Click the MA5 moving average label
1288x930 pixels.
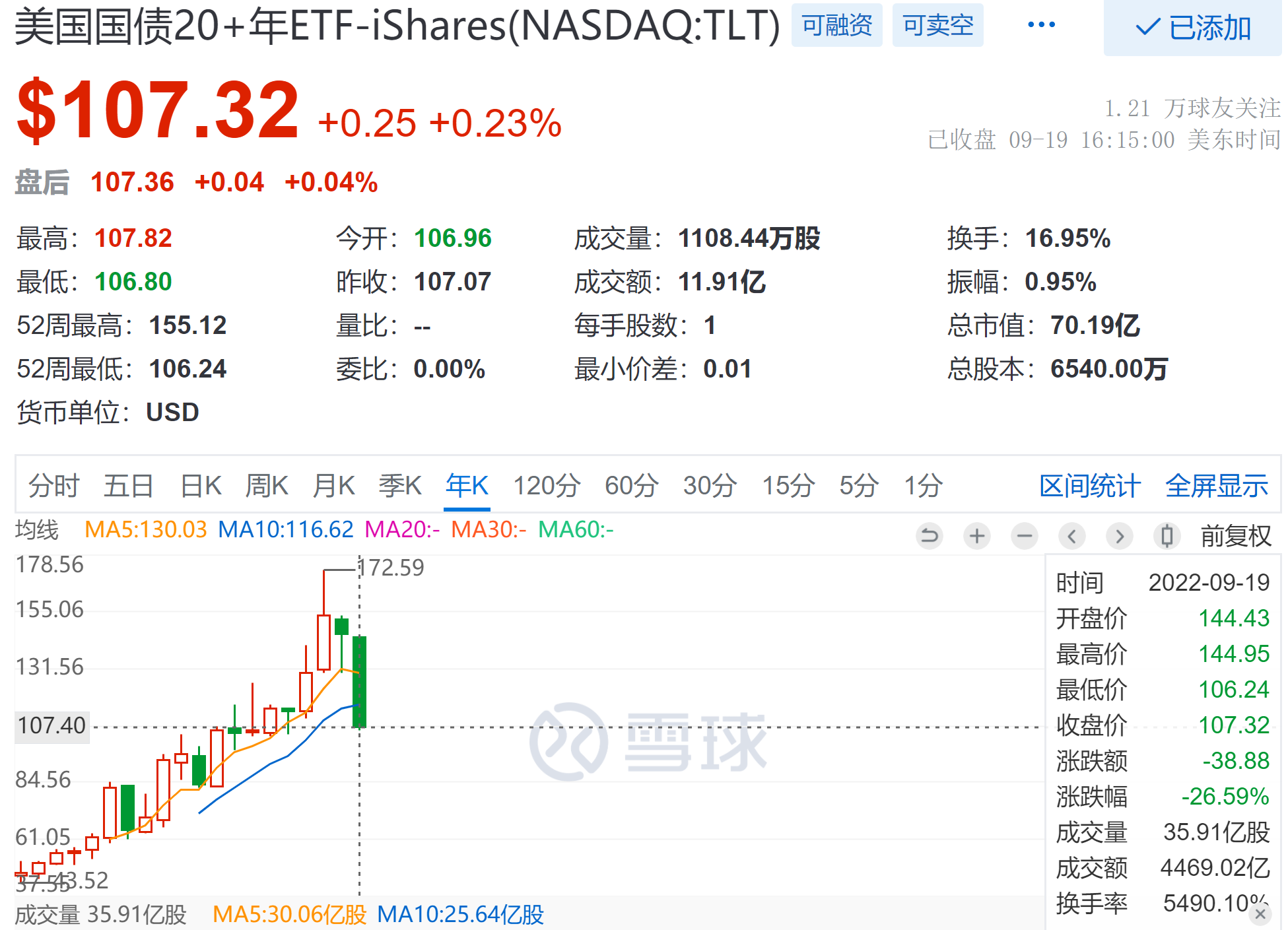coord(146,529)
